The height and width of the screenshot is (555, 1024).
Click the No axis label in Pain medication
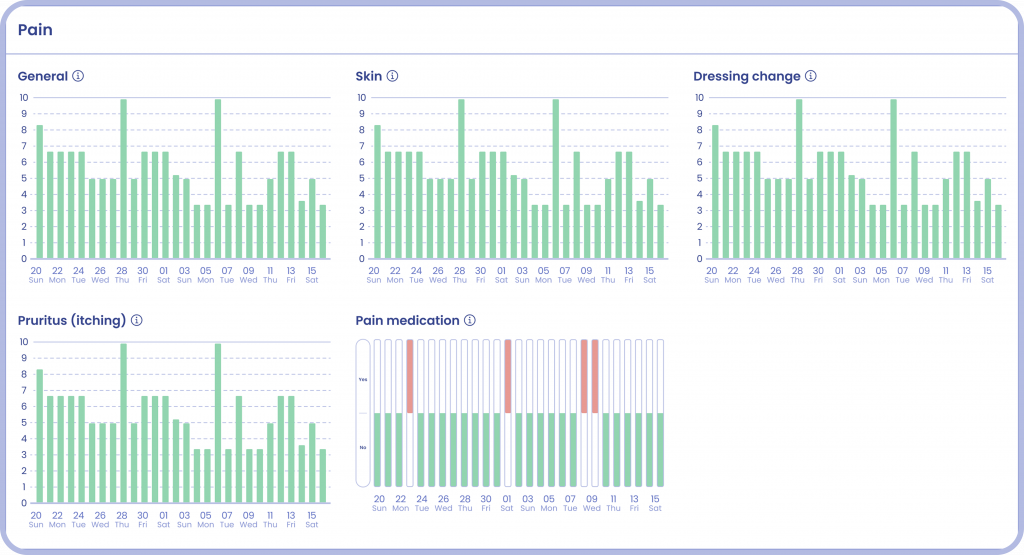tap(363, 448)
